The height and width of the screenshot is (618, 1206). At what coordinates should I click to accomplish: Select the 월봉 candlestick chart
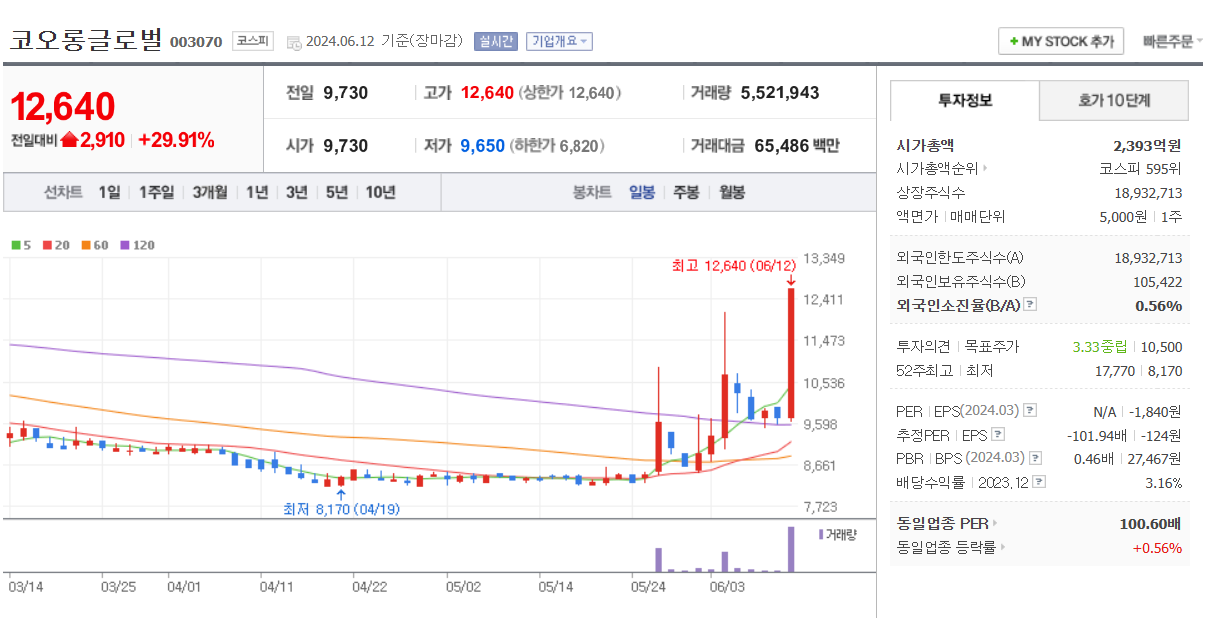[x=732, y=192]
